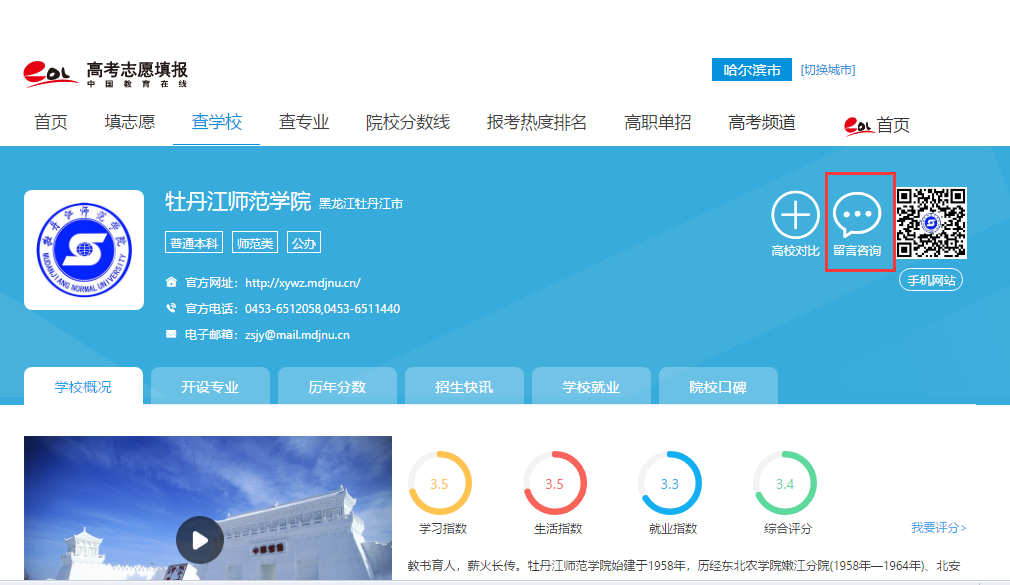Screen dimensions: 1010x585
Task: Switch to the 学校概况 tab
Action: (83, 387)
